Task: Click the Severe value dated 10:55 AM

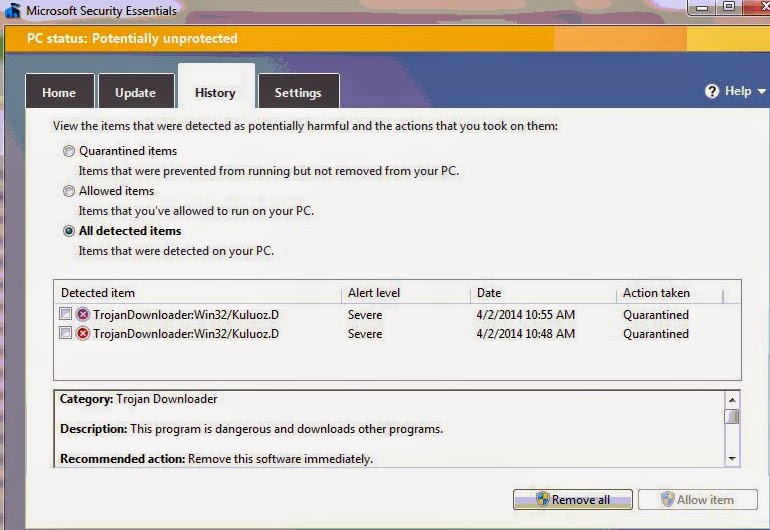Action: tap(365, 315)
